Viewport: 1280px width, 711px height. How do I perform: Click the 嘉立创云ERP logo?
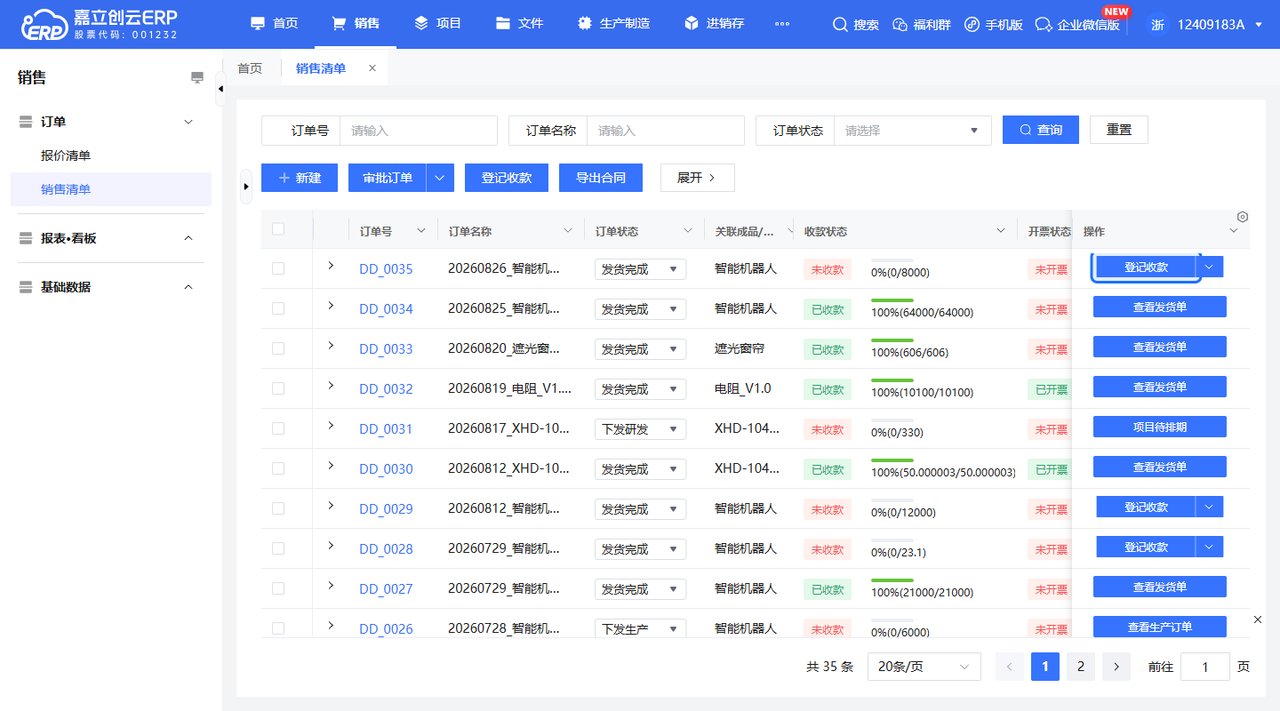click(99, 24)
